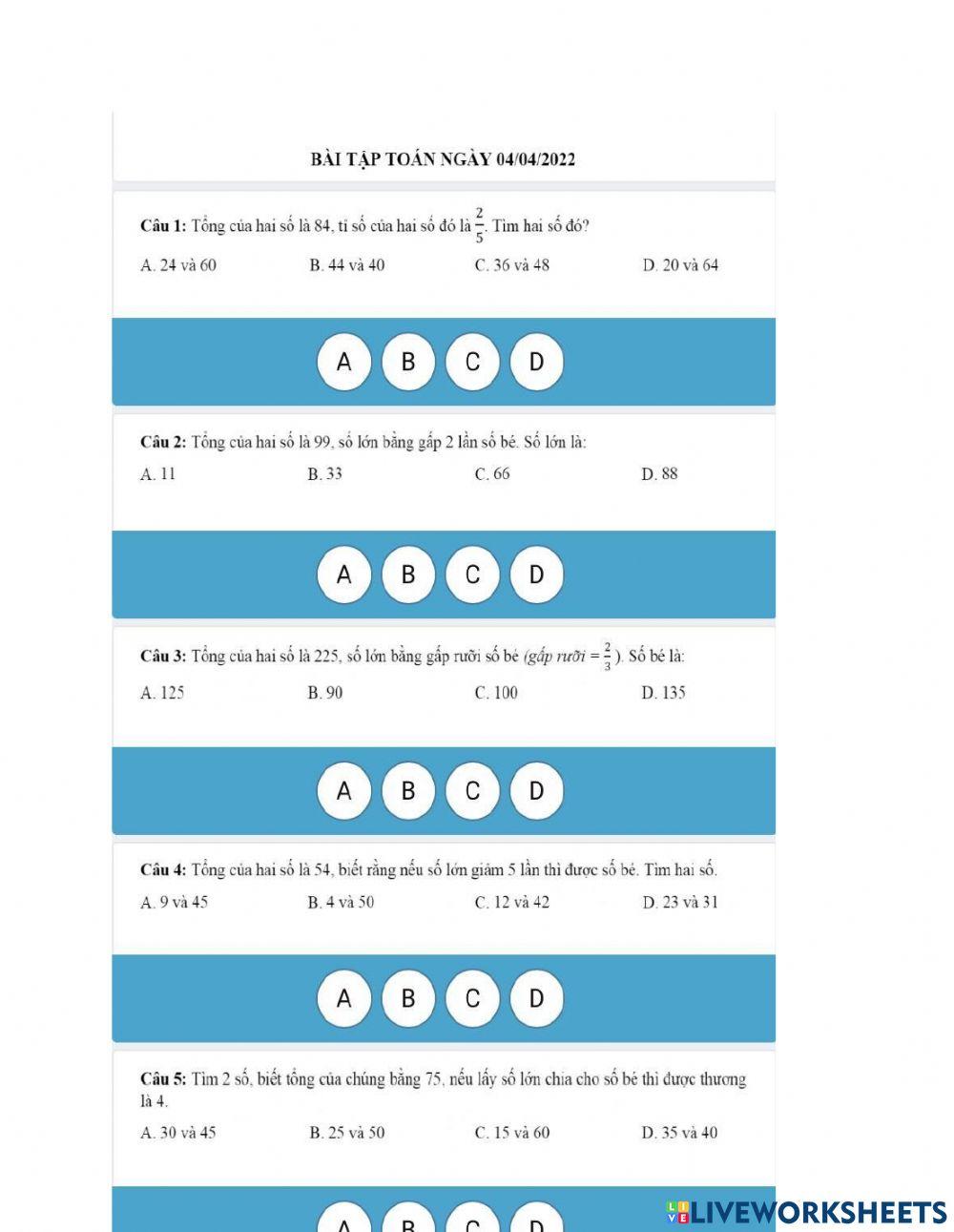
Task: Click the worksheet title dated 04/04/2022
Action: click(443, 159)
